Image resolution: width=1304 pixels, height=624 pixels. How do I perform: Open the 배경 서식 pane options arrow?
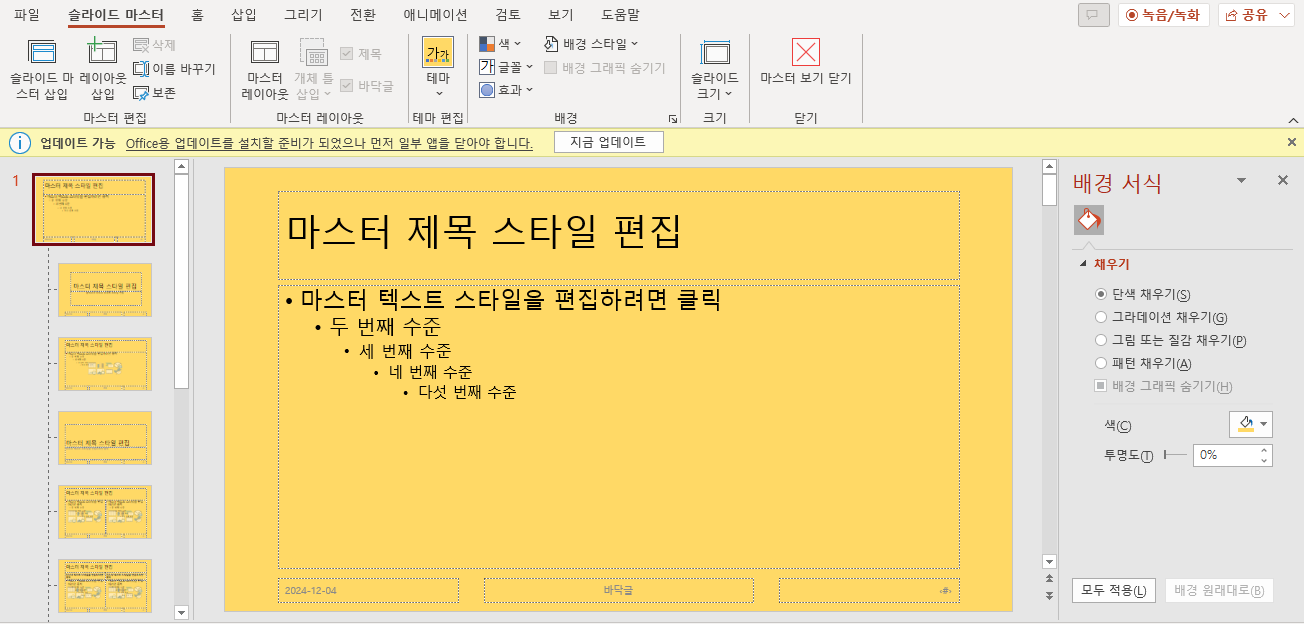1242,180
